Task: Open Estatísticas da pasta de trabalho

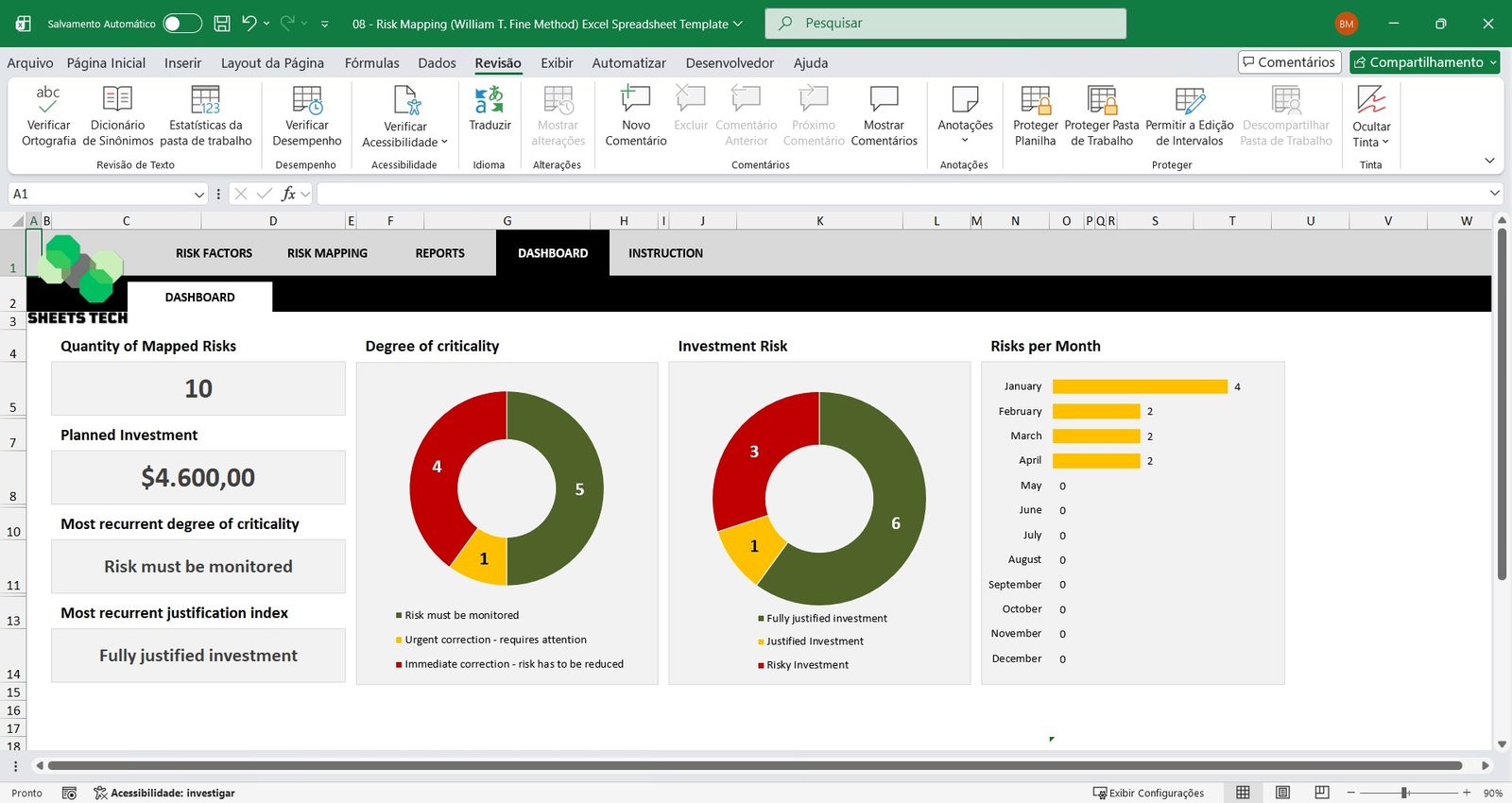Action: click(x=205, y=99)
